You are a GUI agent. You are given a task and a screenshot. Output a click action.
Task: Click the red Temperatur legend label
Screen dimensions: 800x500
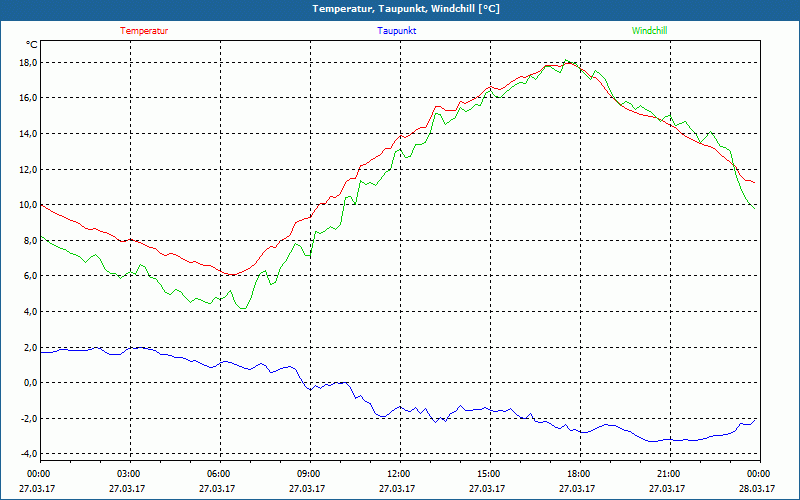point(144,31)
